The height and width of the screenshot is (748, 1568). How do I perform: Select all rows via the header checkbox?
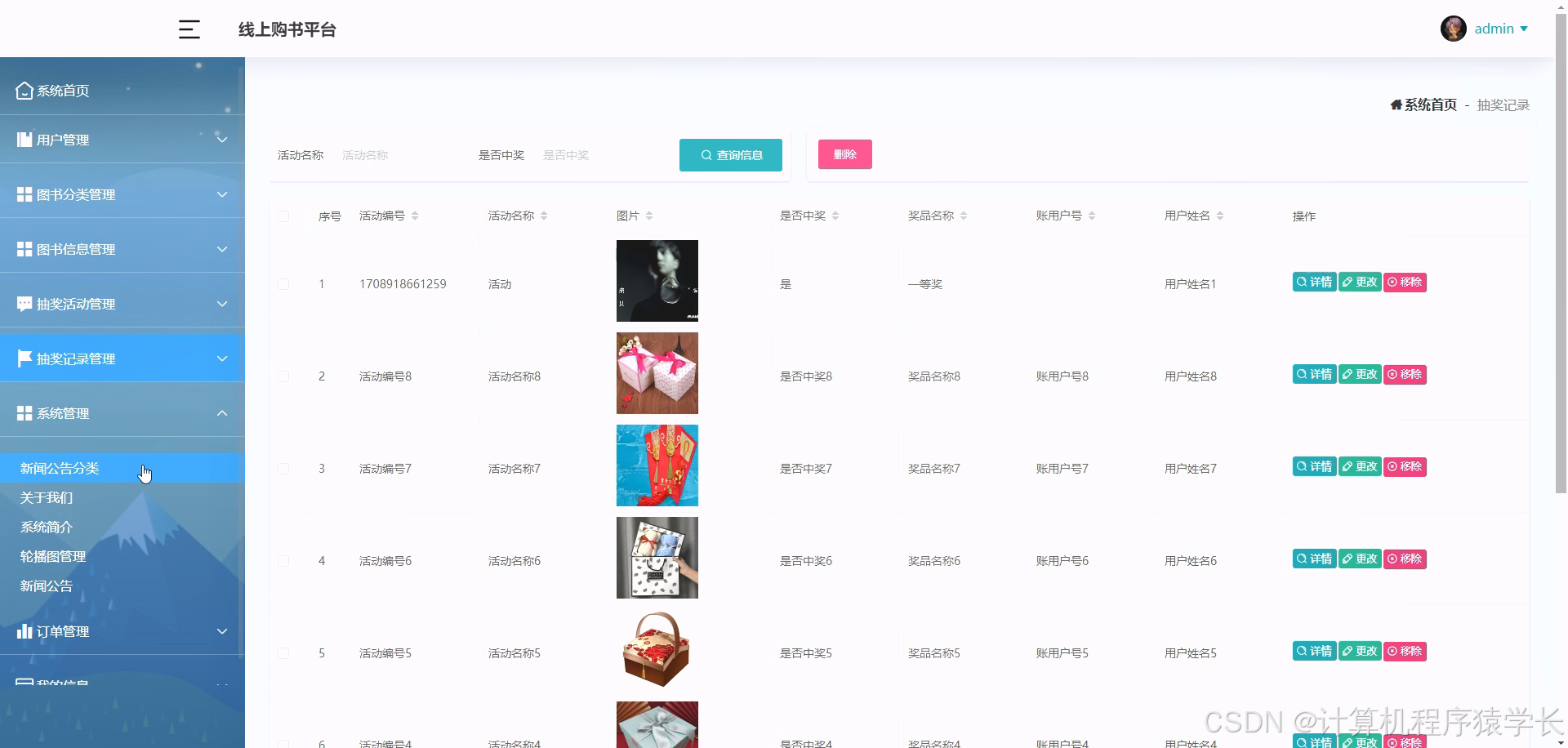click(x=283, y=216)
